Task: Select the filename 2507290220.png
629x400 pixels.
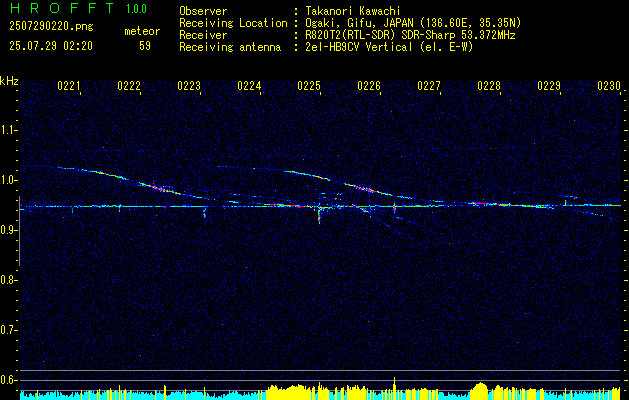Action: point(51,27)
